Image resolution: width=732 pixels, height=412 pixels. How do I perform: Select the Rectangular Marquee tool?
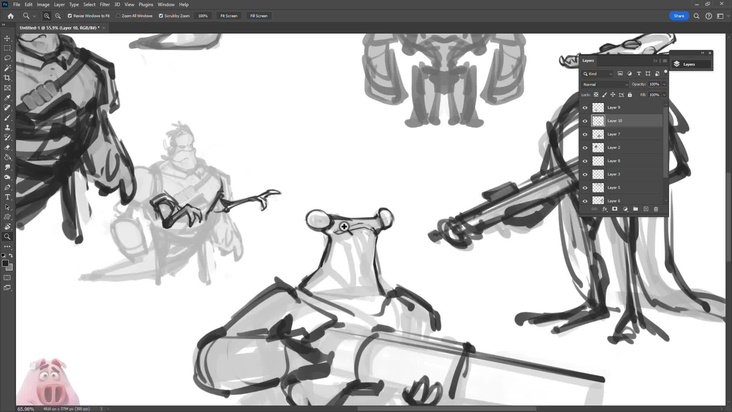pos(7,48)
